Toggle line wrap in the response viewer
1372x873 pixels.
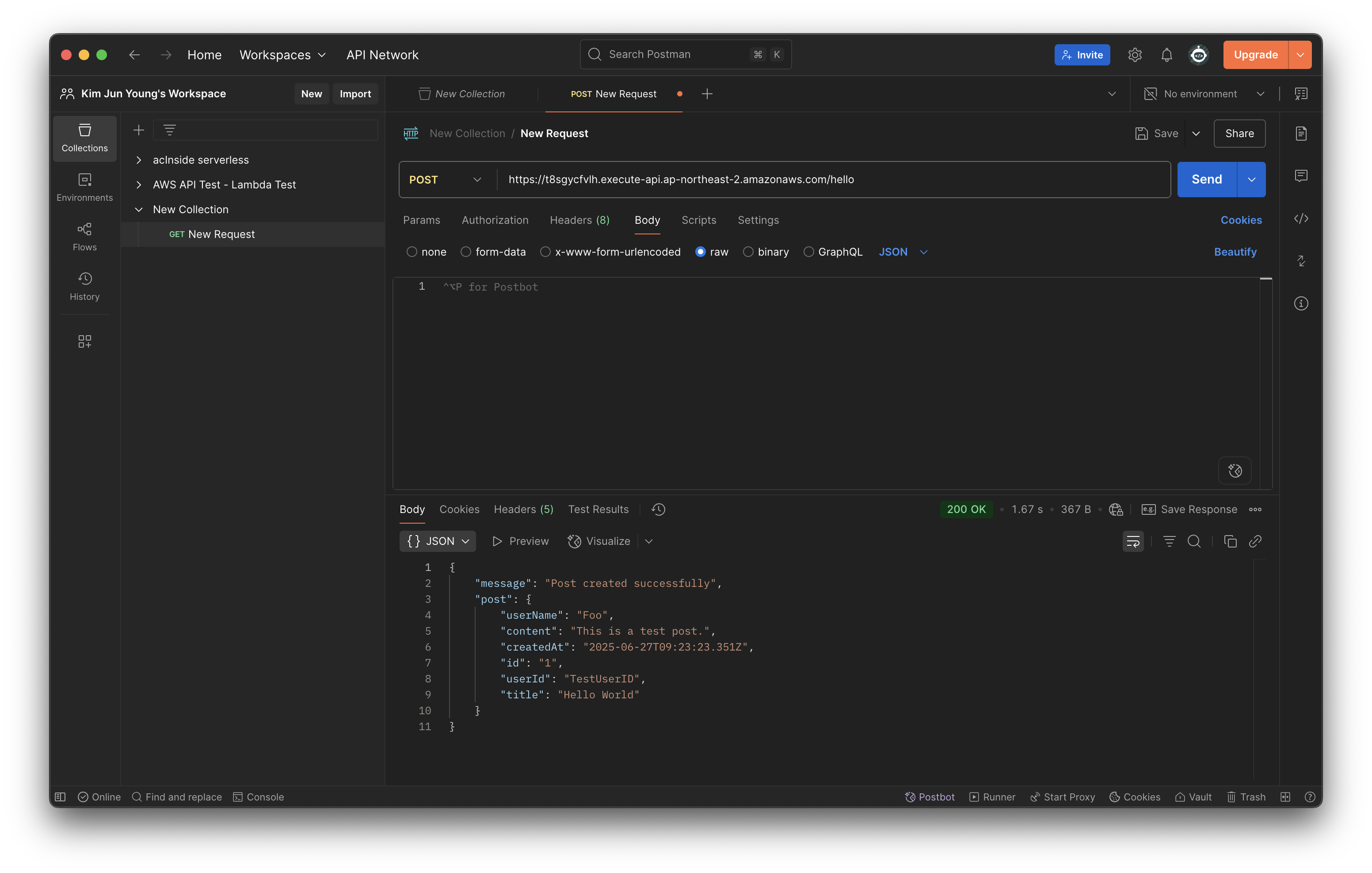(x=1133, y=541)
